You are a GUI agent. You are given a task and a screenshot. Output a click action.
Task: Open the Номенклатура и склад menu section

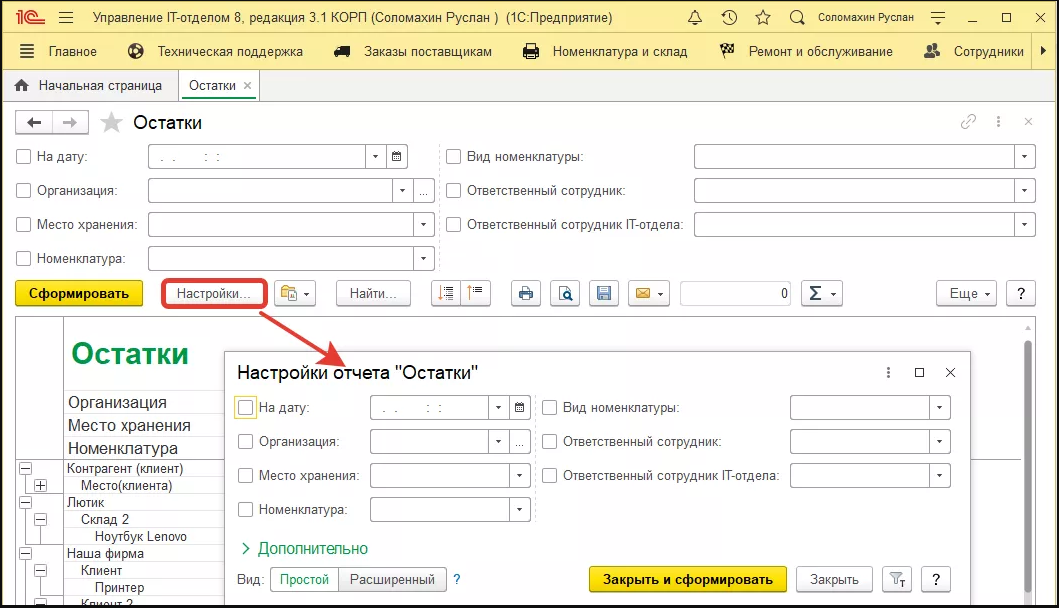tap(606, 51)
